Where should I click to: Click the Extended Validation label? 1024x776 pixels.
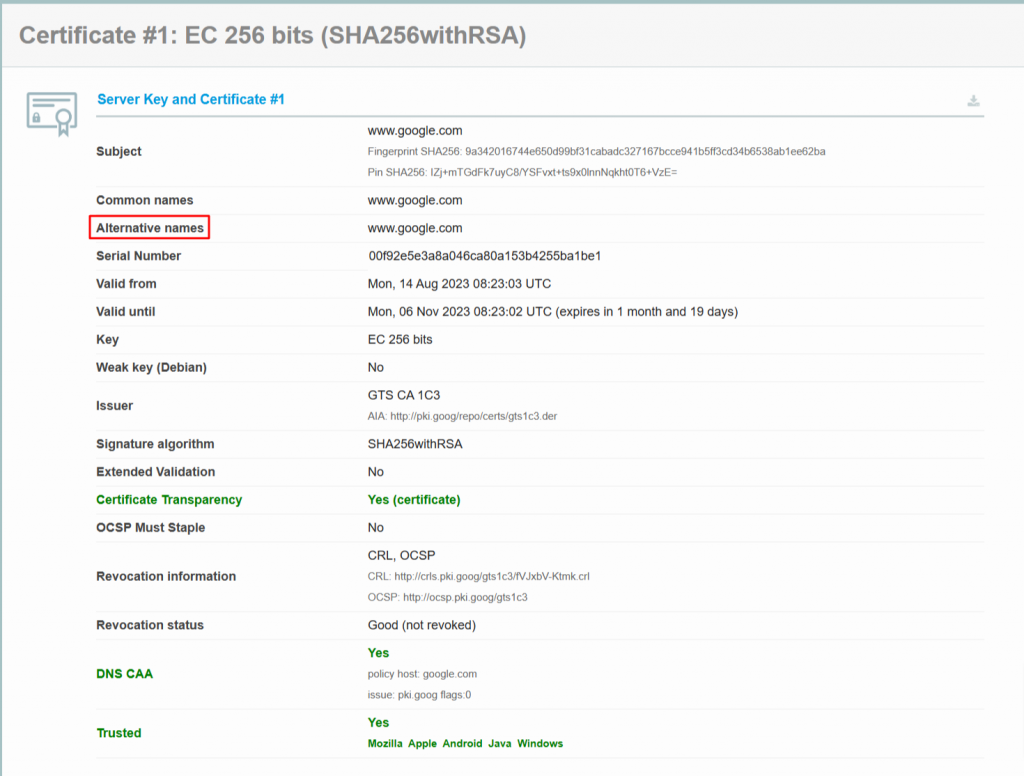155,472
